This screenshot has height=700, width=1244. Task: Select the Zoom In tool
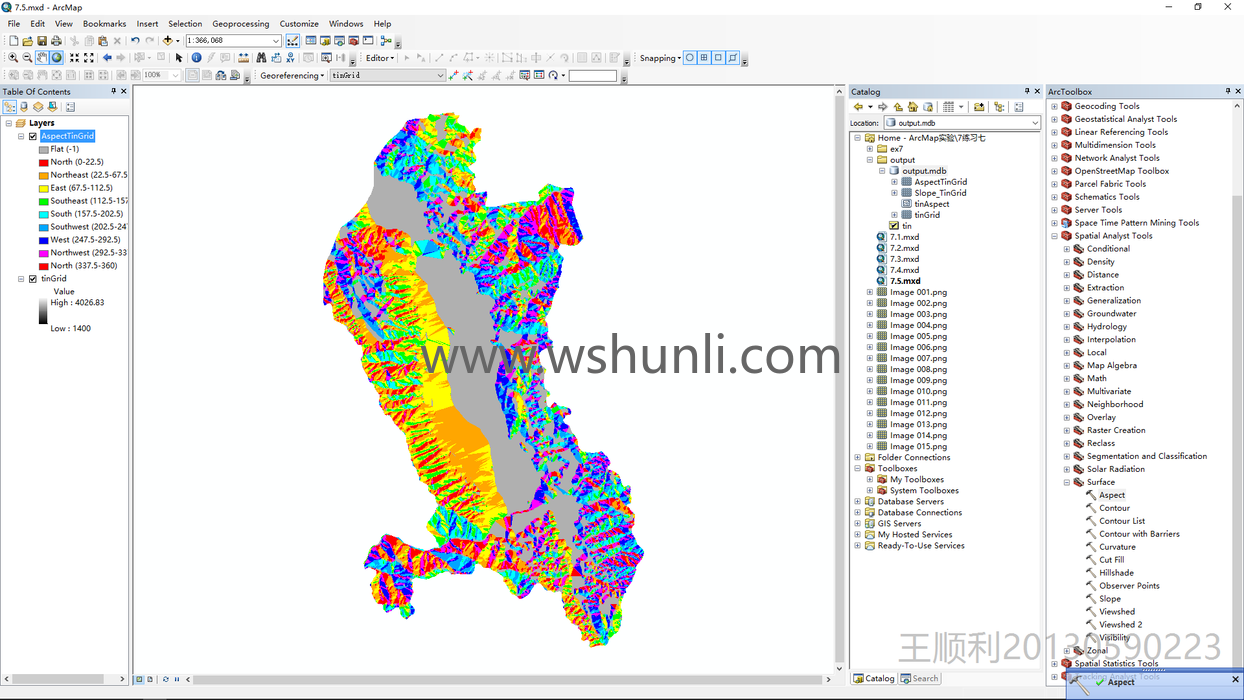point(13,58)
